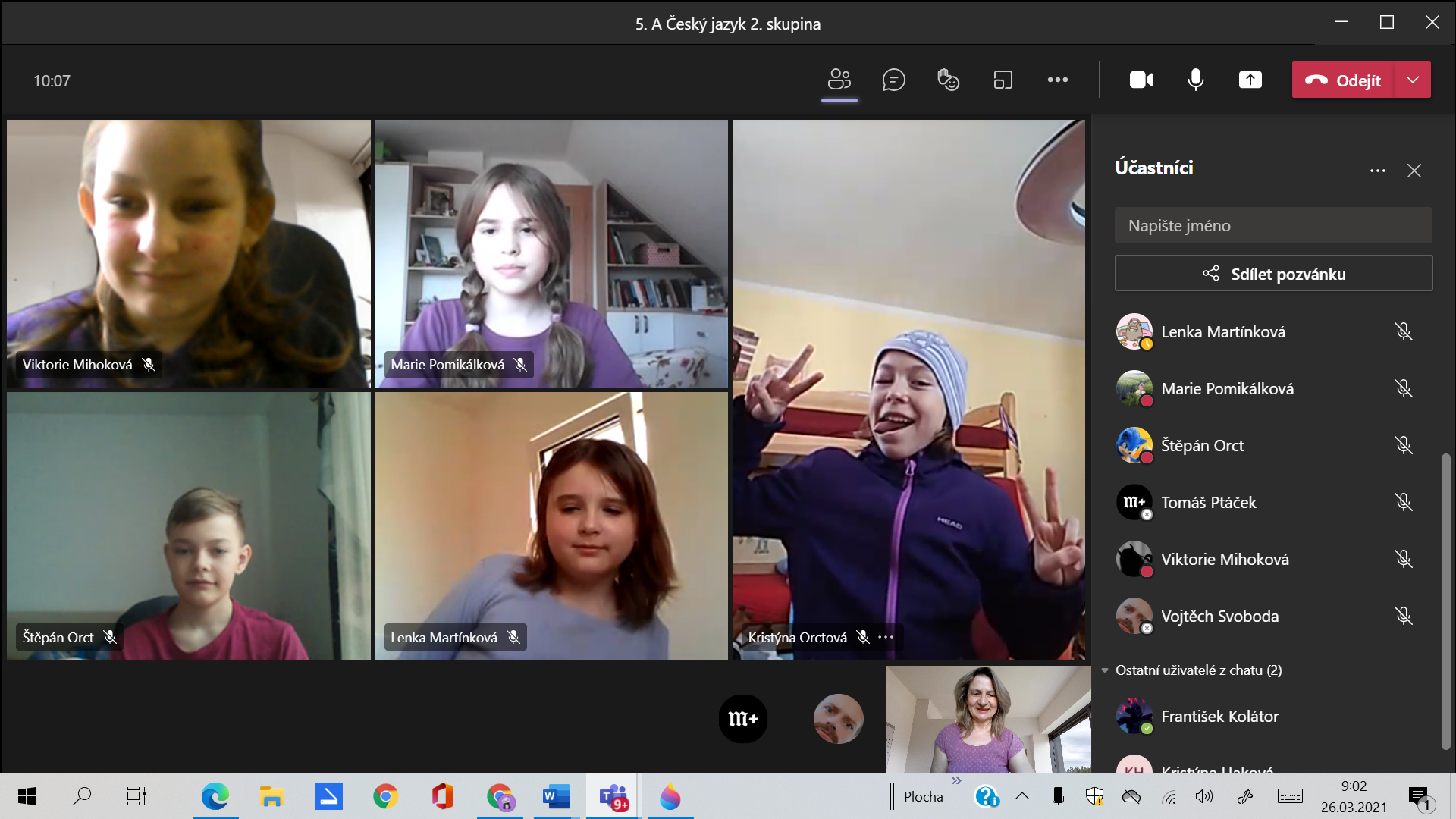The image size is (1456, 819).
Task: Click the share content icon
Action: (x=1250, y=80)
